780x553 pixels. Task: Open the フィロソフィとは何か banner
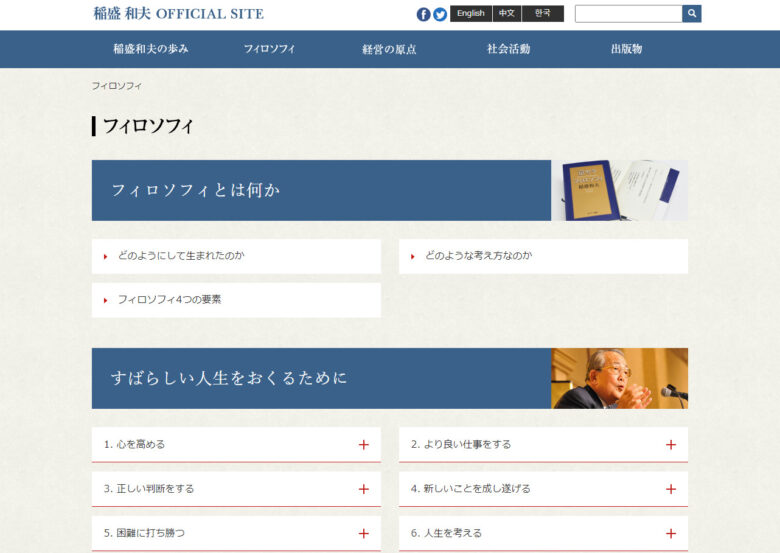(x=321, y=190)
